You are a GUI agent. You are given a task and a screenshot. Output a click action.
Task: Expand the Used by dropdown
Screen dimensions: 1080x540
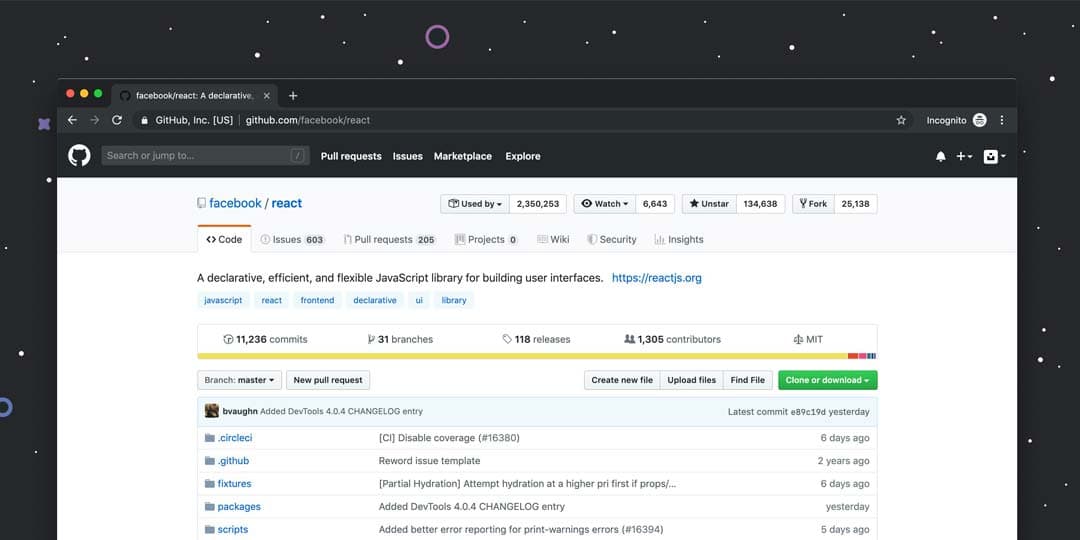click(475, 203)
